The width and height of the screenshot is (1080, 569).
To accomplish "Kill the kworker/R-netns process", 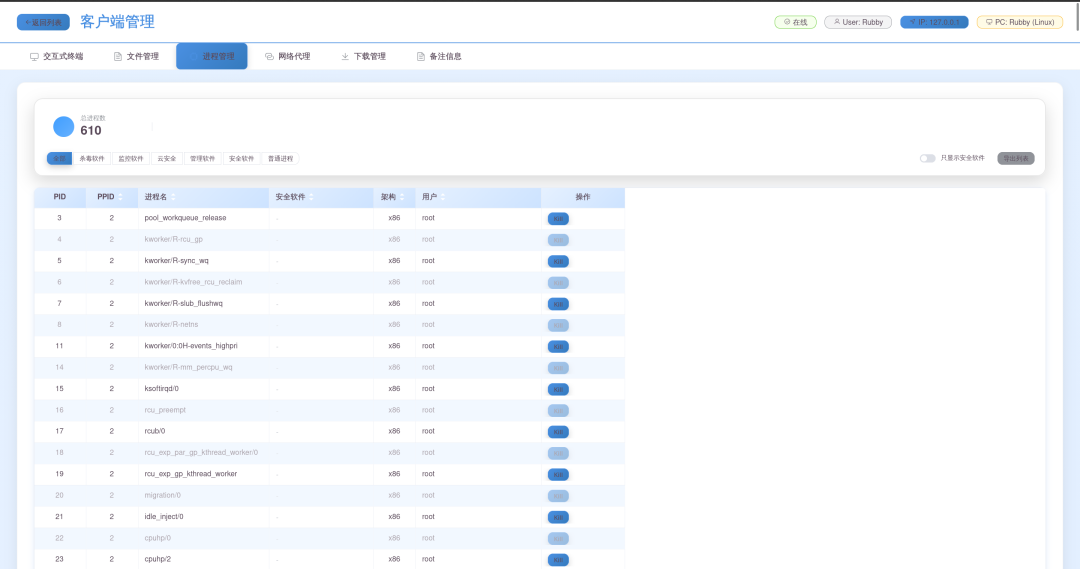I will click(x=558, y=326).
